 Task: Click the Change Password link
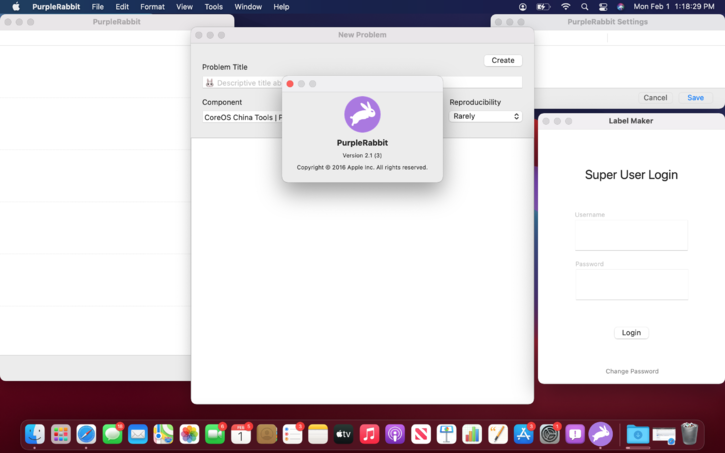click(632, 371)
